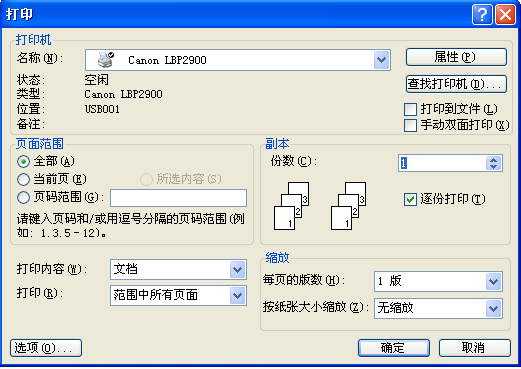The width and height of the screenshot is (521, 369).
Task: Click the 类型 value Canon LBP2900
Action: click(x=123, y=94)
